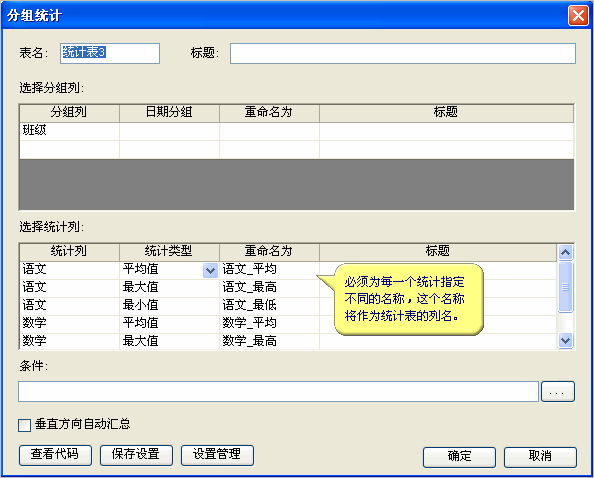Click the scroll up arrow in statistics list
The width and height of the screenshot is (594, 478).
pos(565,252)
